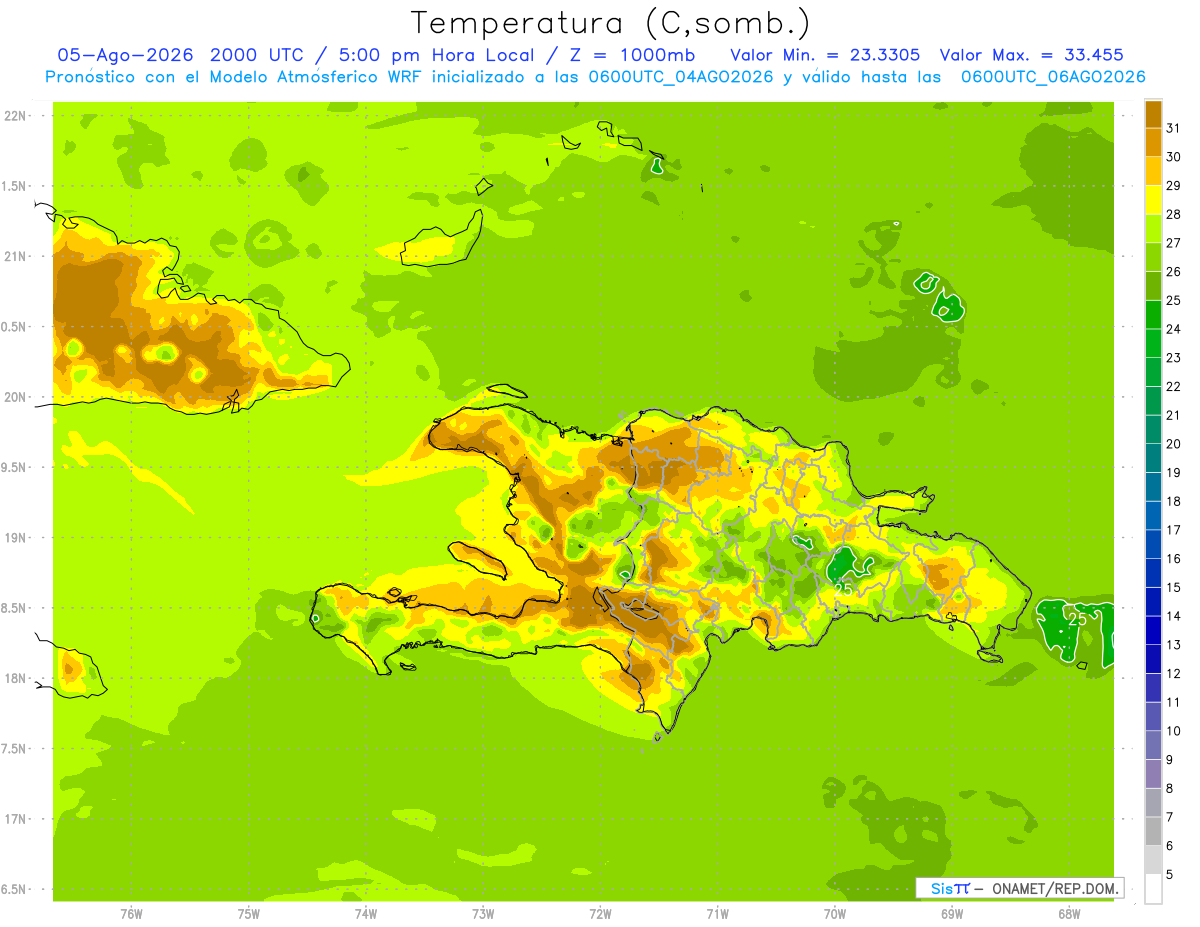Click the "72W" longitude axis label
This screenshot has width=1200, height=927.
[x=600, y=914]
